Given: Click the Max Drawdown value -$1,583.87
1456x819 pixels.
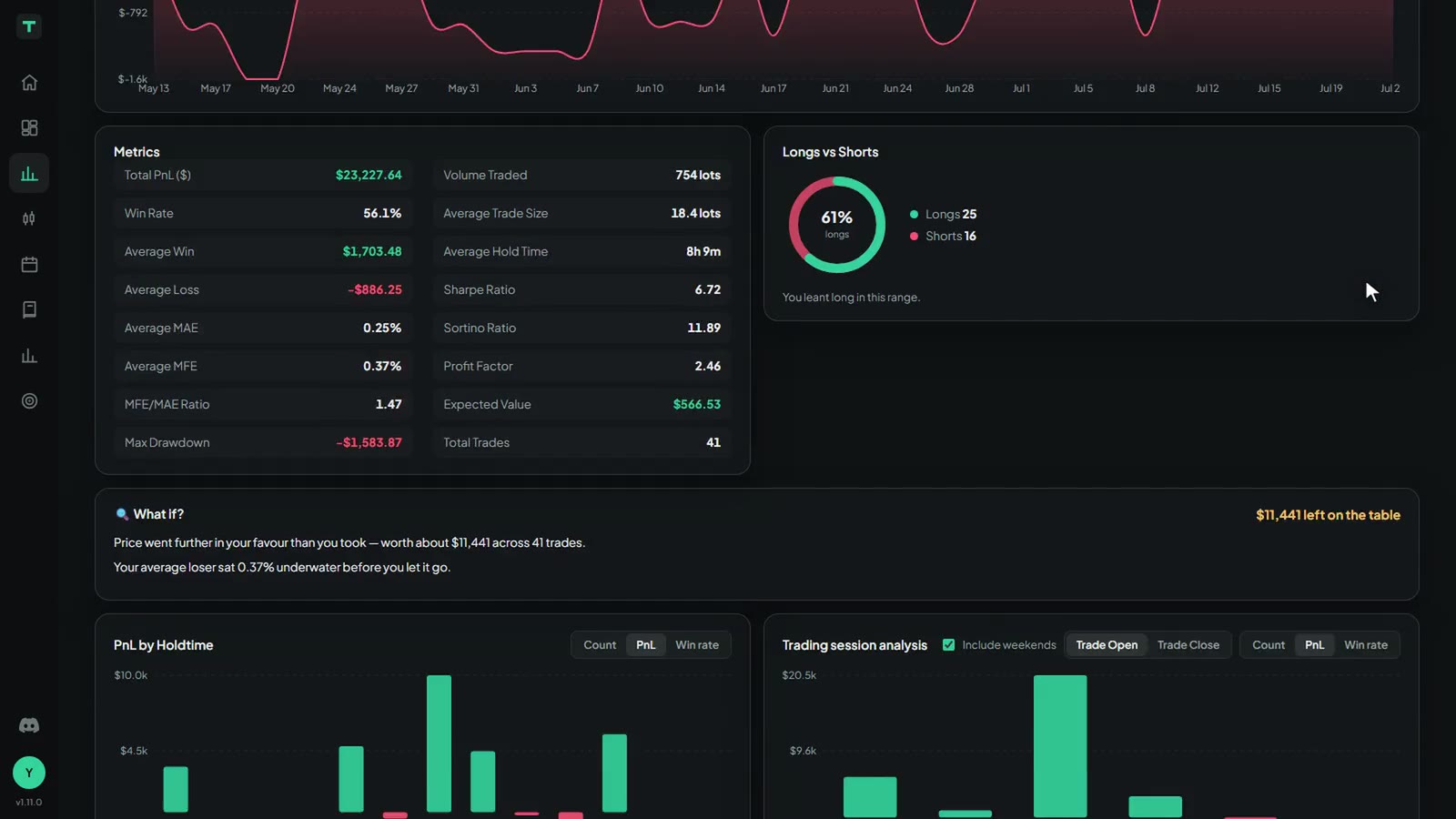Looking at the screenshot, I should pyautogui.click(x=369, y=442).
